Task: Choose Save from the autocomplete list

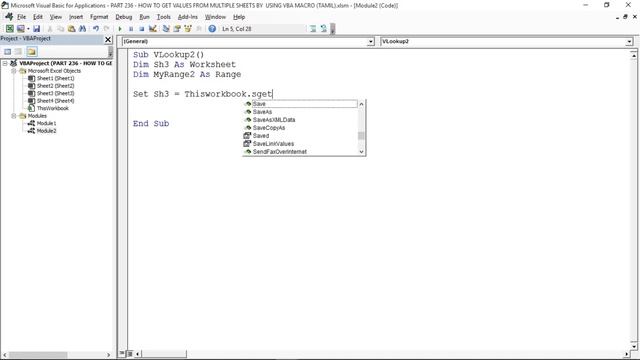Action: coord(300,104)
